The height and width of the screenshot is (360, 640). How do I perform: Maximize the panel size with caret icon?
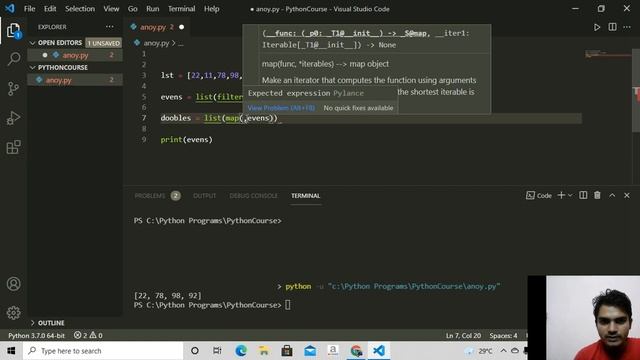point(612,196)
